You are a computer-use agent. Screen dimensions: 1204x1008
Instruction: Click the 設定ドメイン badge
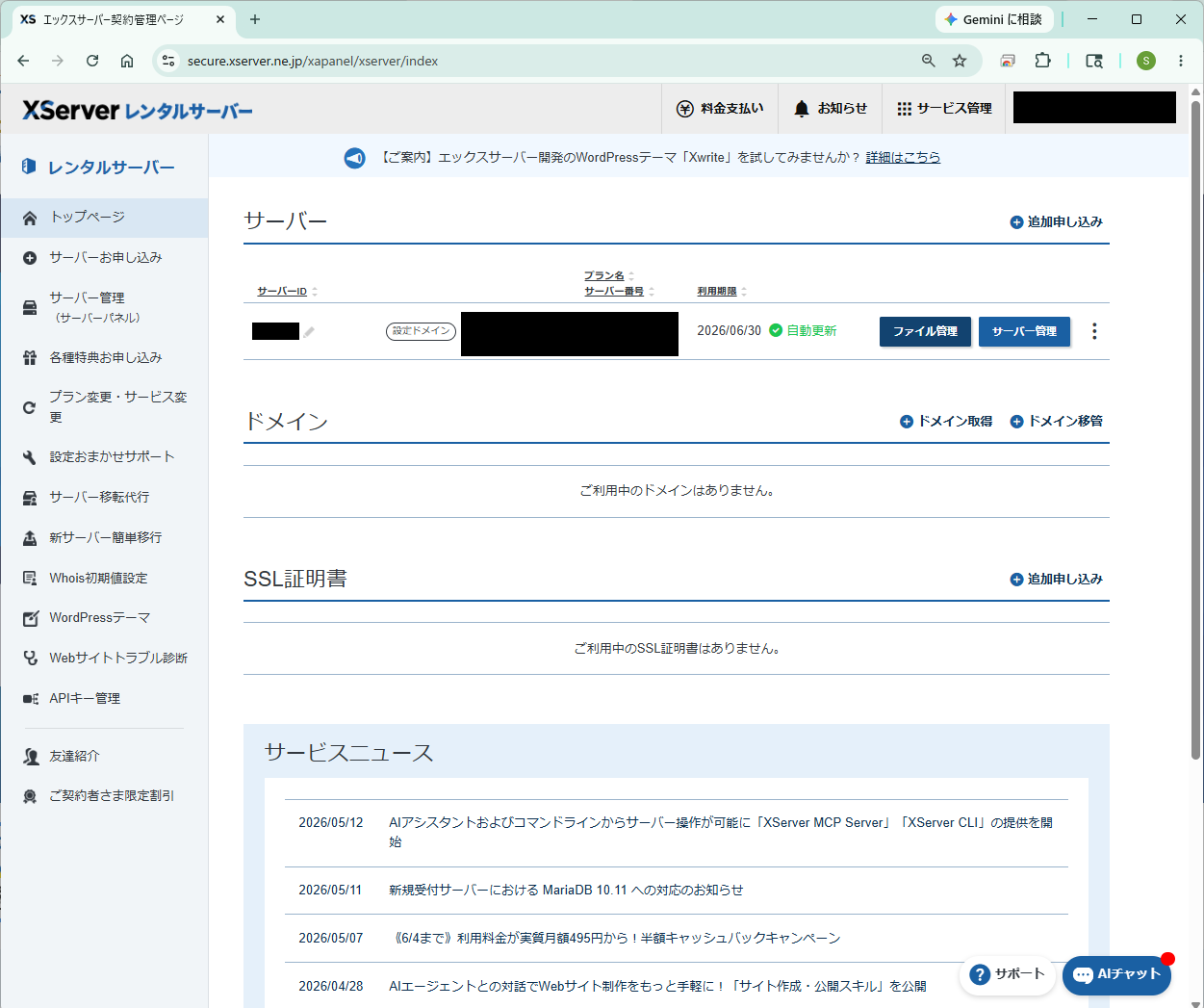(421, 331)
